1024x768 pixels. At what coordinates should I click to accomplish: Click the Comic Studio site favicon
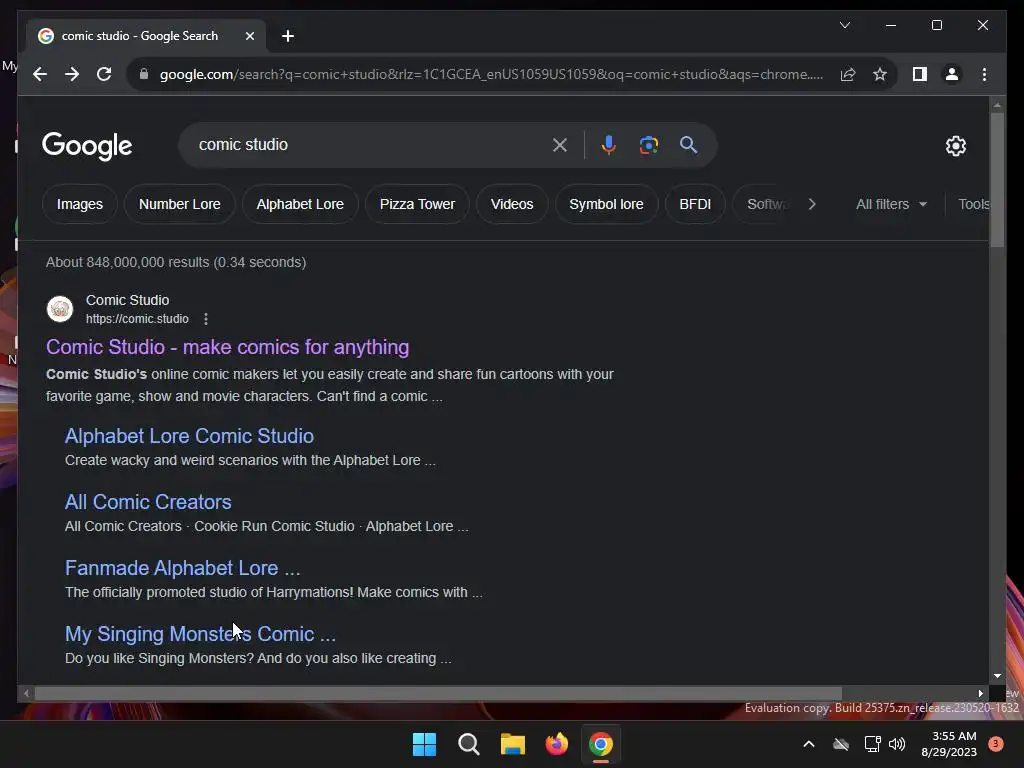coord(60,309)
